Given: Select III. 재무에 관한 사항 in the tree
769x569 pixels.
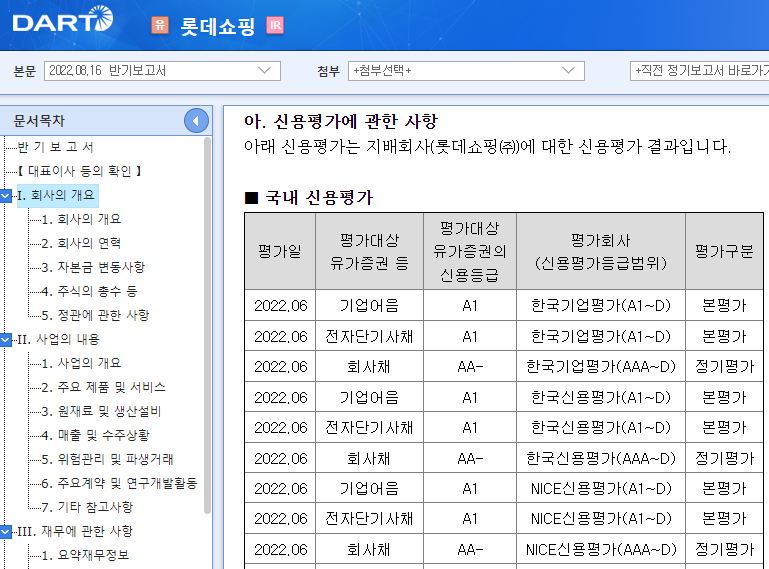Looking at the screenshot, I should (x=75, y=531).
